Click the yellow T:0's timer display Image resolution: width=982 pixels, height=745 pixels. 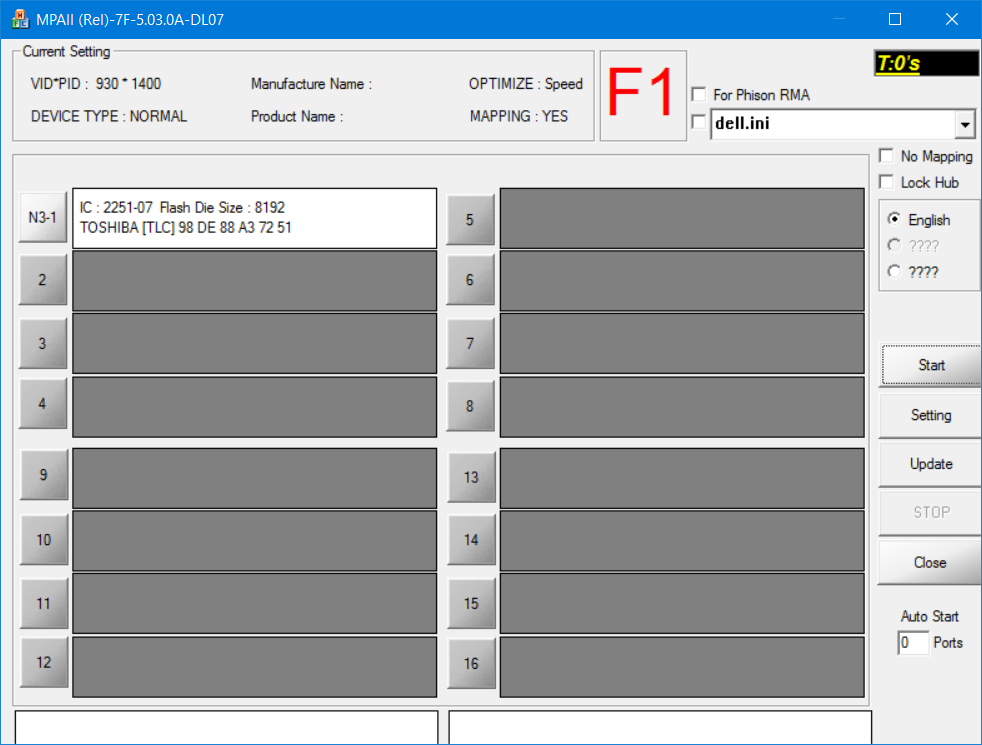click(927, 63)
